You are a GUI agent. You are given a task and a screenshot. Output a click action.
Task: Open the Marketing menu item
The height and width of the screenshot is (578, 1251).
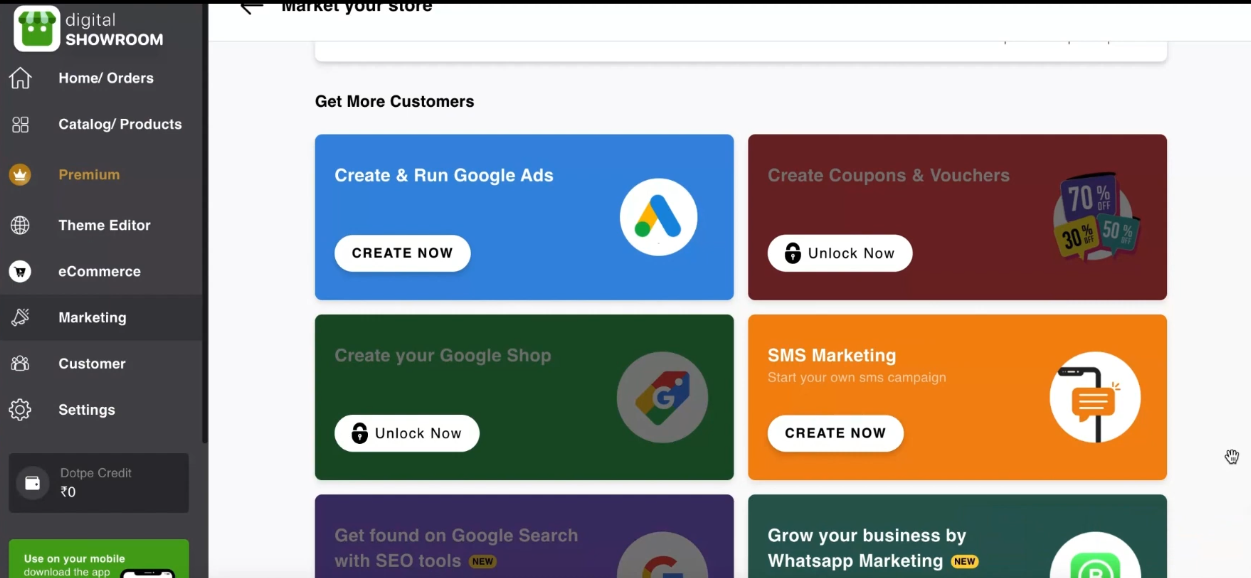point(92,318)
